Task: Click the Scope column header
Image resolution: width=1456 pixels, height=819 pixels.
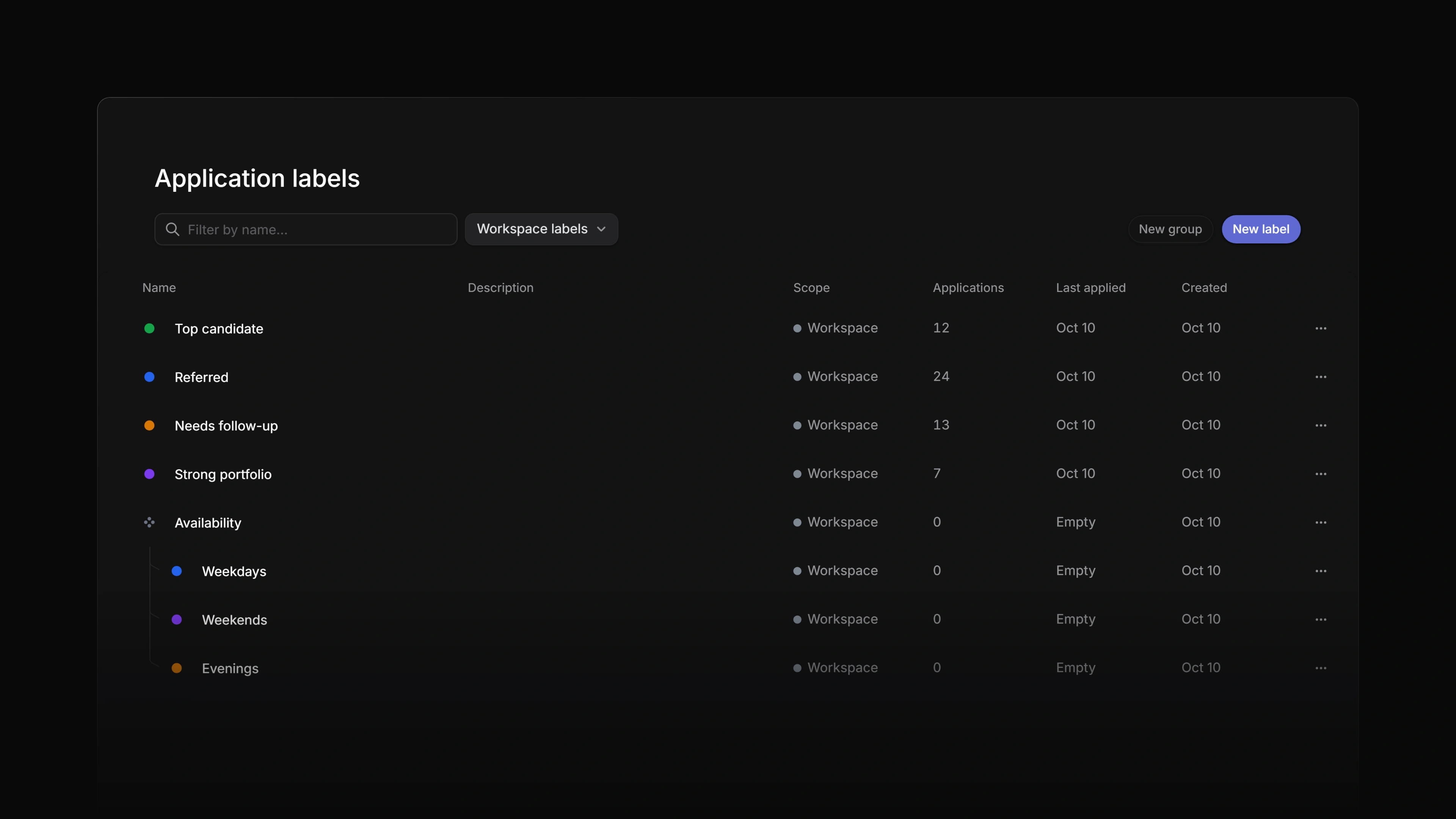Action: point(811,288)
